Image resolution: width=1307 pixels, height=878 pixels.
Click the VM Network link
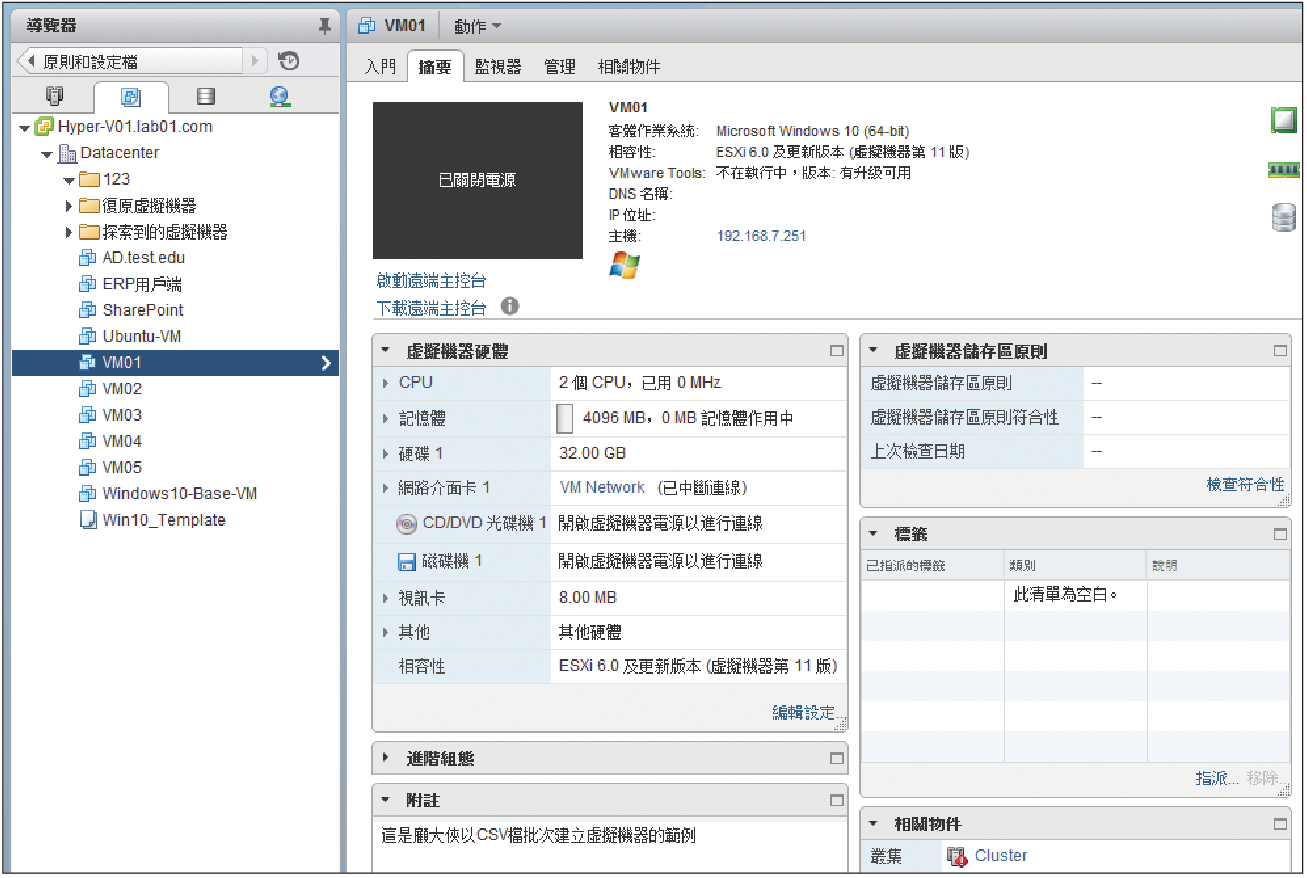pos(602,487)
